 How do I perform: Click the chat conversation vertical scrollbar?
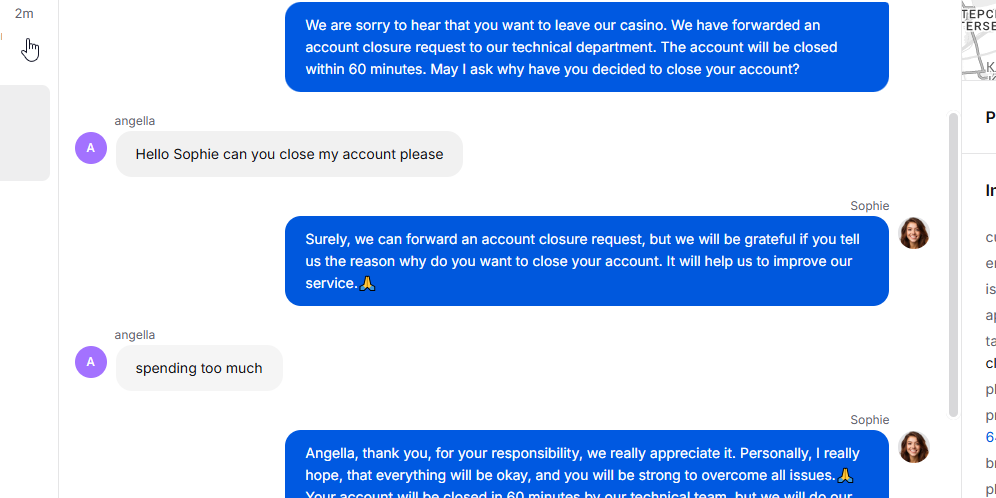coord(953,265)
